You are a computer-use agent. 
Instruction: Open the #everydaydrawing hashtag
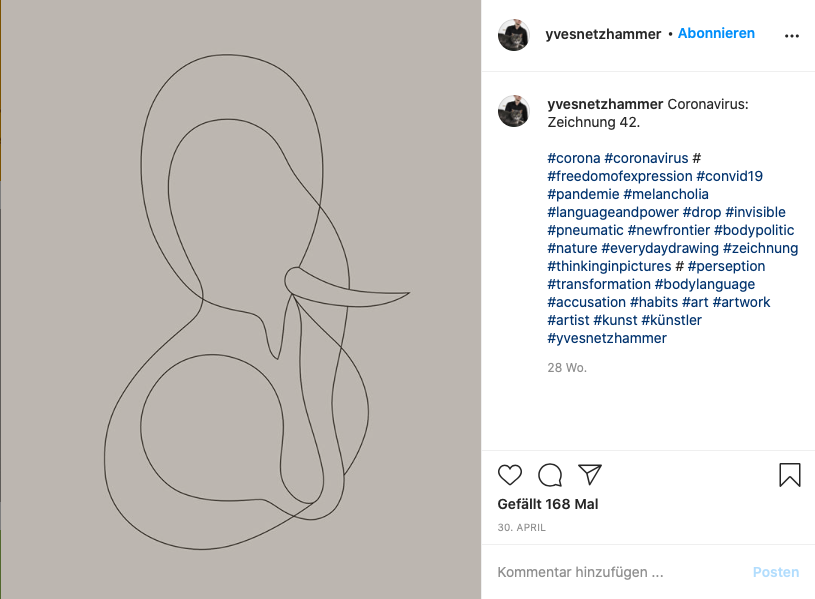point(659,248)
